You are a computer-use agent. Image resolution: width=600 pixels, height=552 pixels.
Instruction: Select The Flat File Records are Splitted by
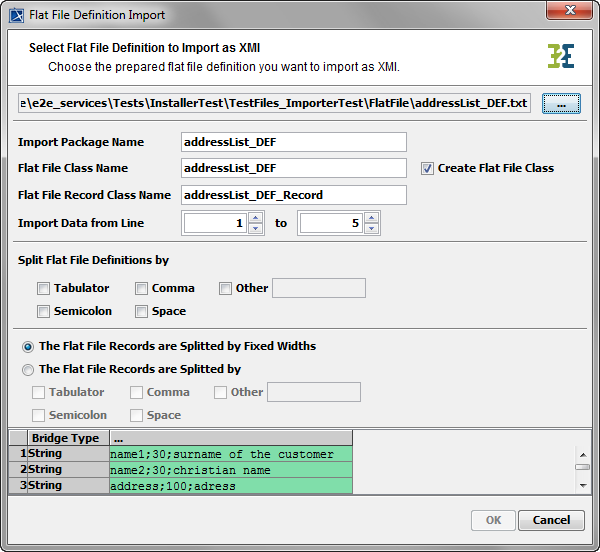[x=28, y=369]
